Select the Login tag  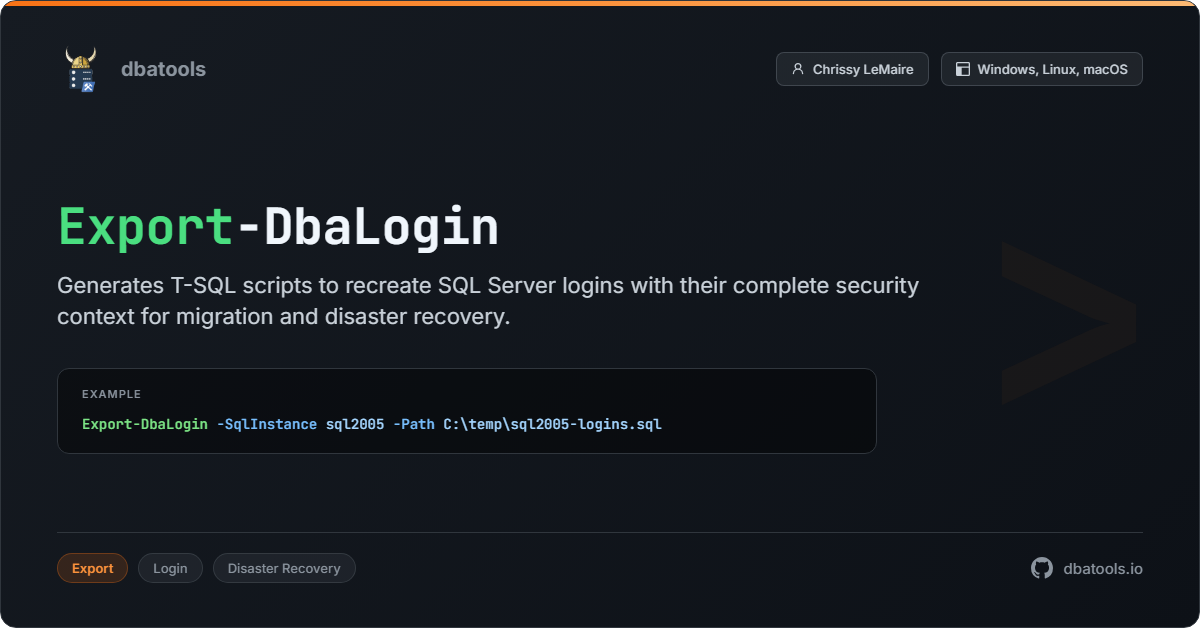click(x=170, y=568)
